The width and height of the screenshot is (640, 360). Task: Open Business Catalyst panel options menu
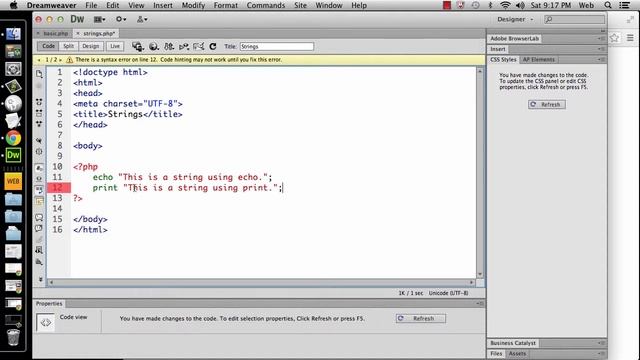(601, 343)
